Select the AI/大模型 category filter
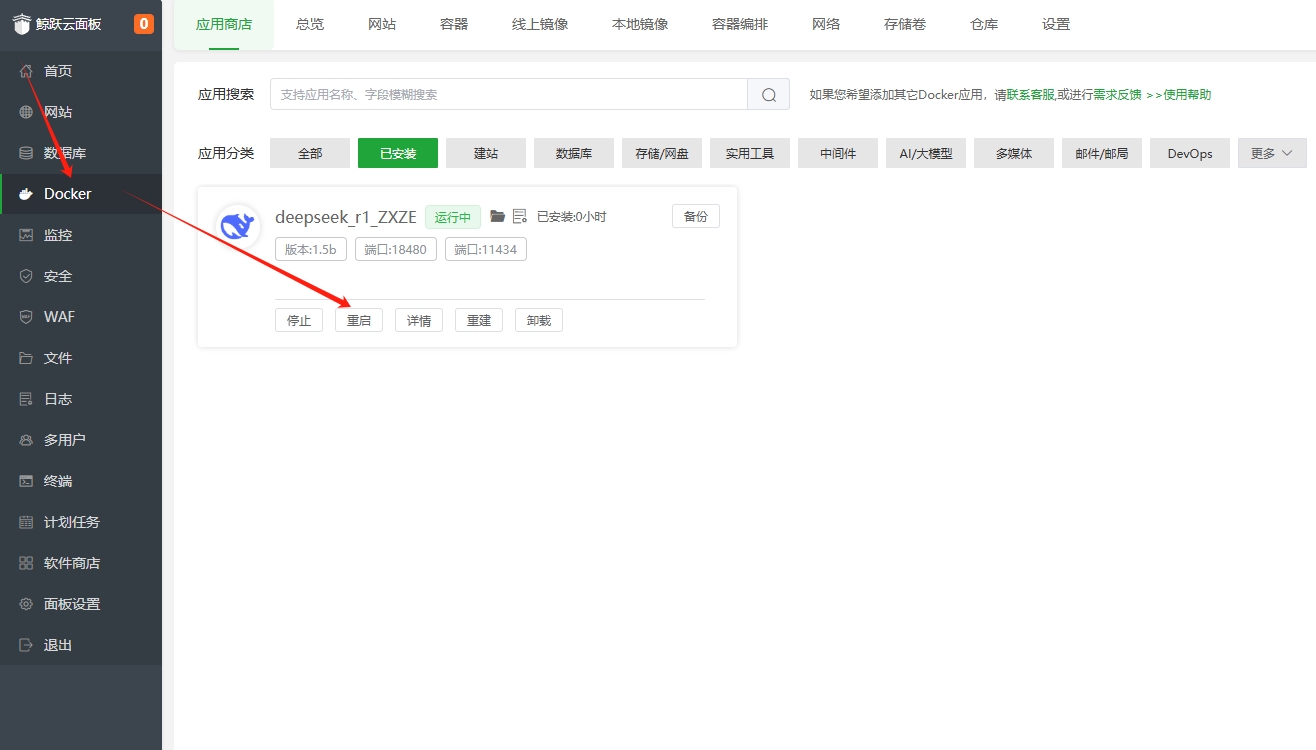 926,153
